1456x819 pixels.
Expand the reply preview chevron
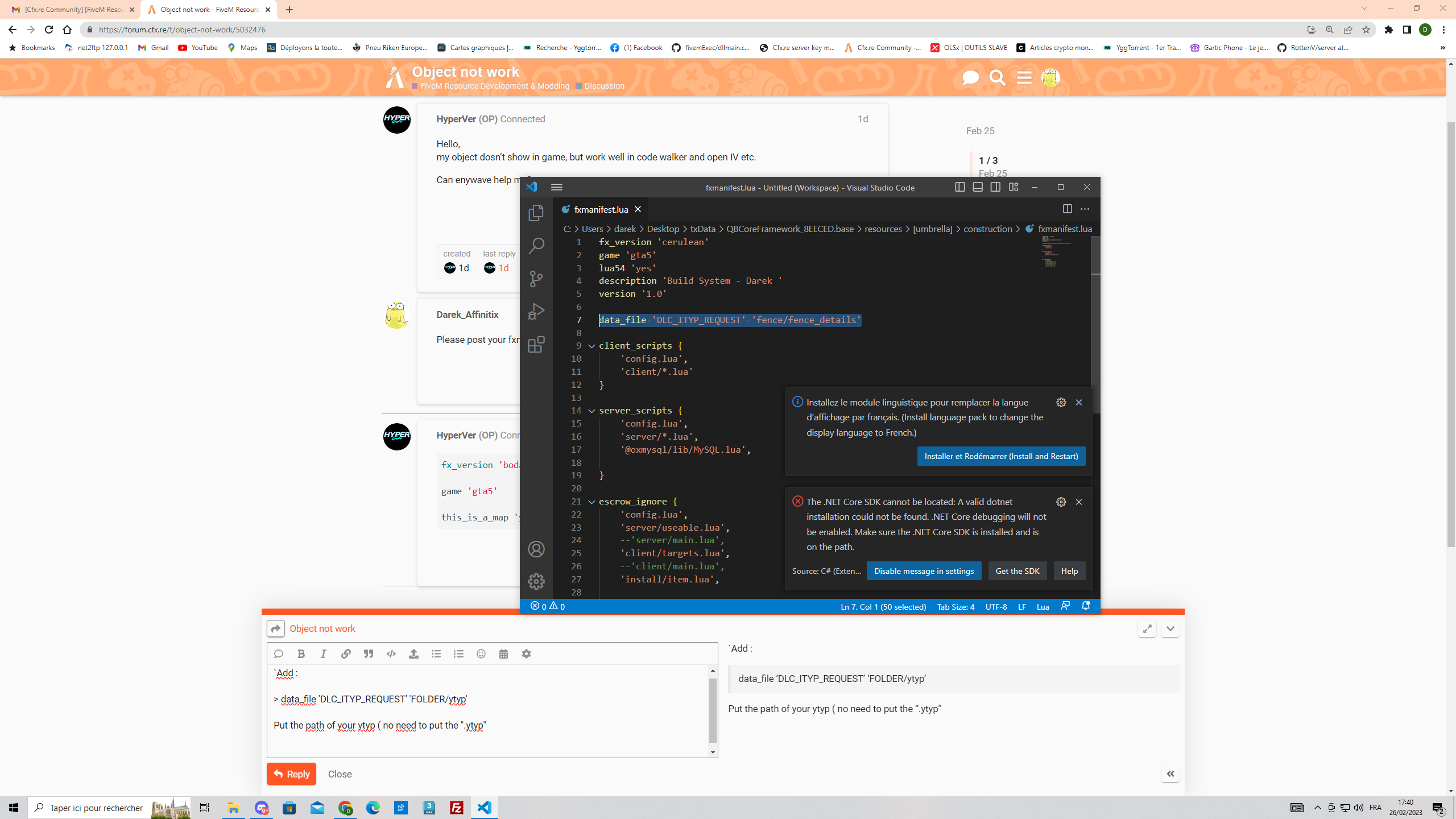click(1170, 628)
